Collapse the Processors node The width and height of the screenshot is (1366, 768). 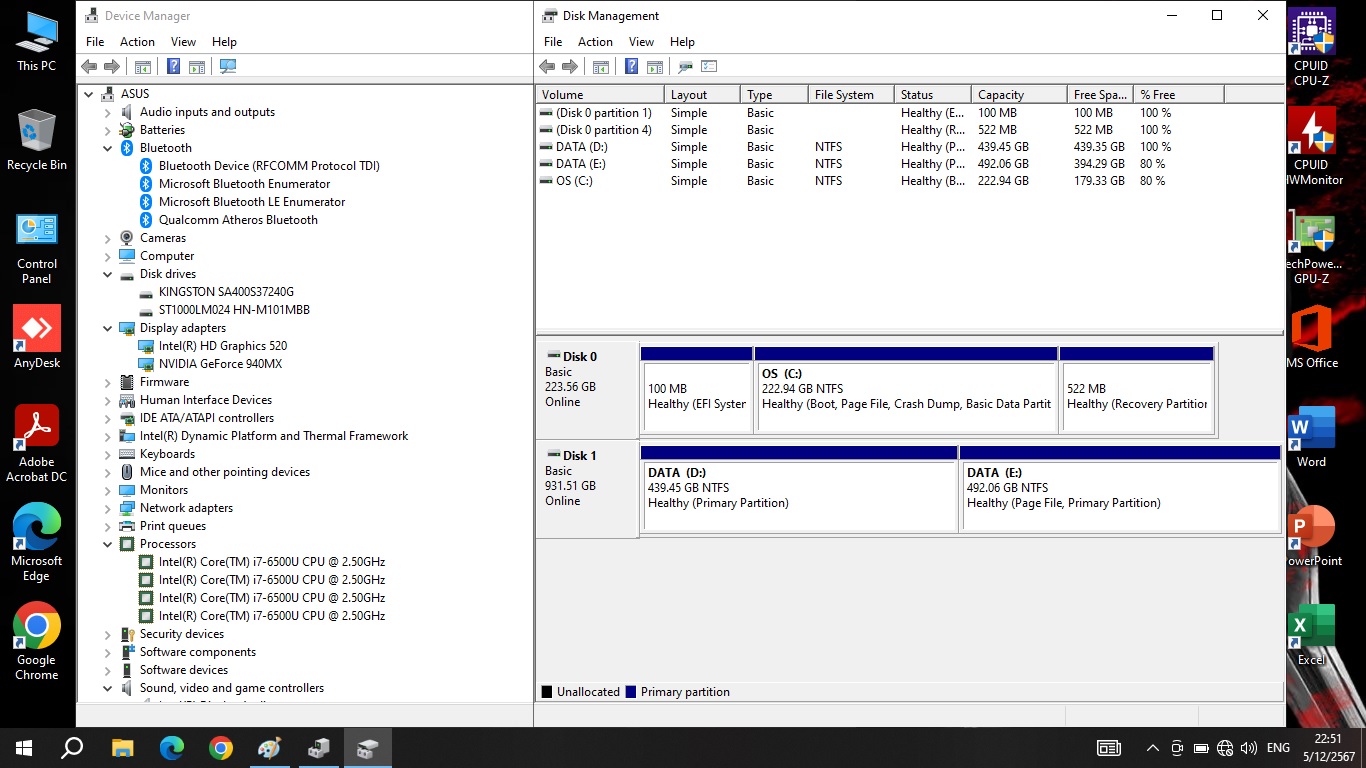click(107, 544)
